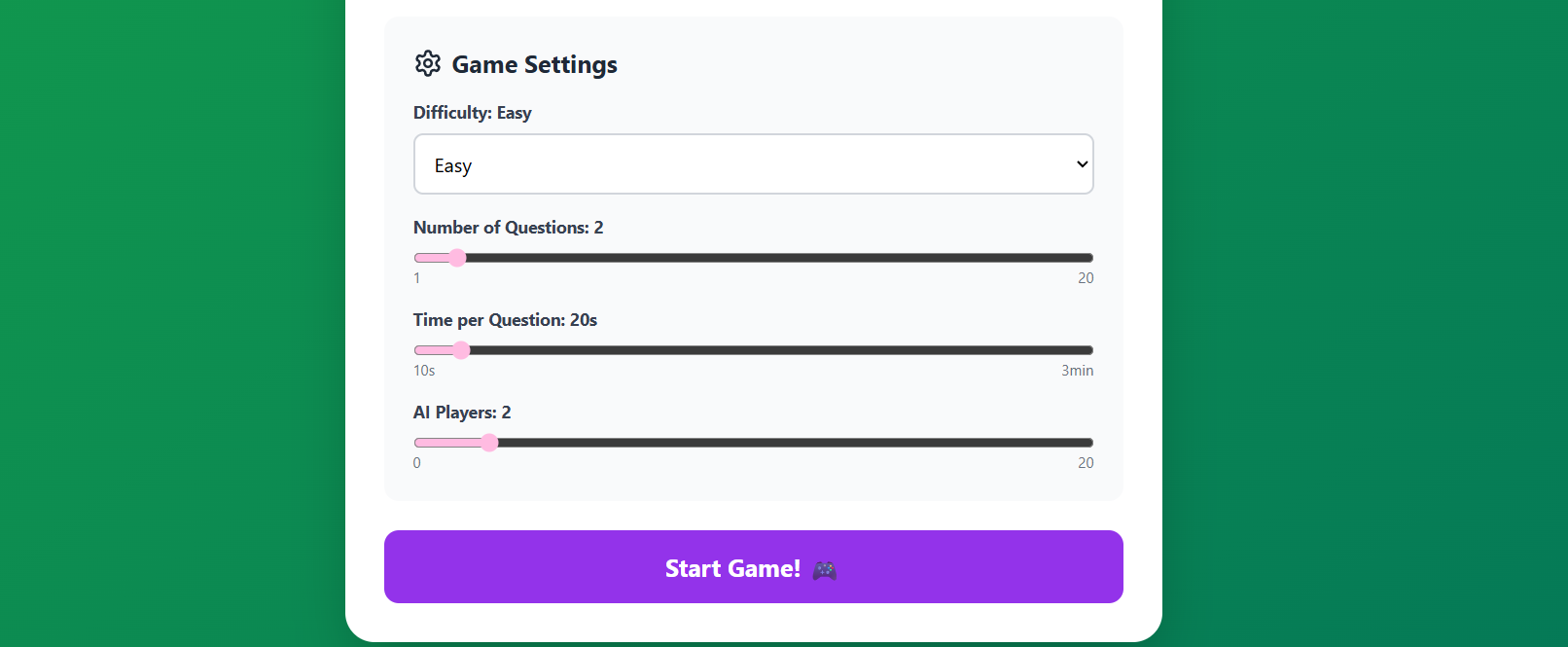Click the 'Difficulty: Easy' label

click(x=472, y=113)
